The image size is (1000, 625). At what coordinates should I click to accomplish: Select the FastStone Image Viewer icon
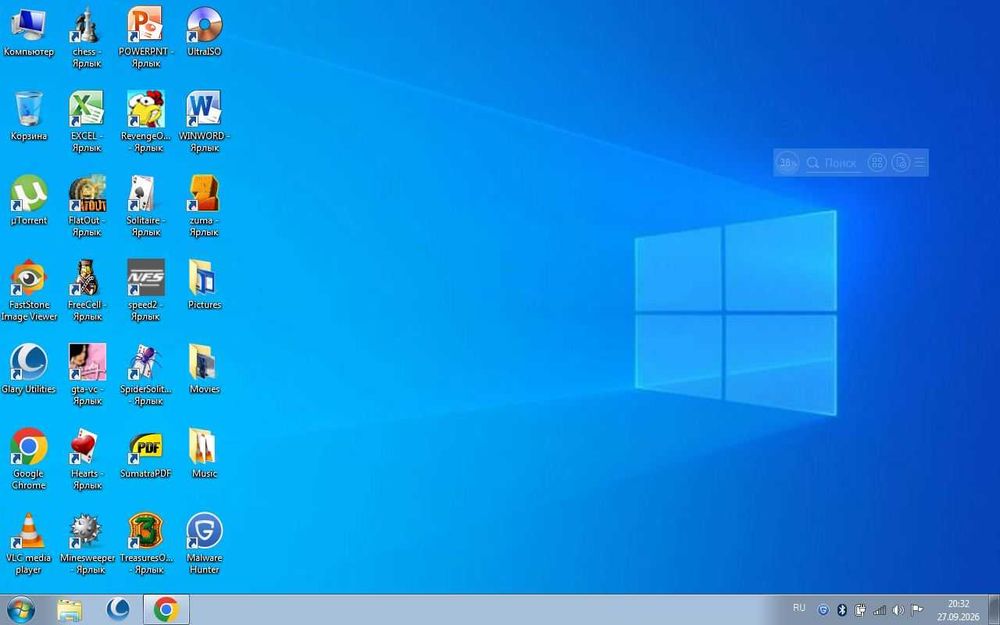tap(29, 277)
